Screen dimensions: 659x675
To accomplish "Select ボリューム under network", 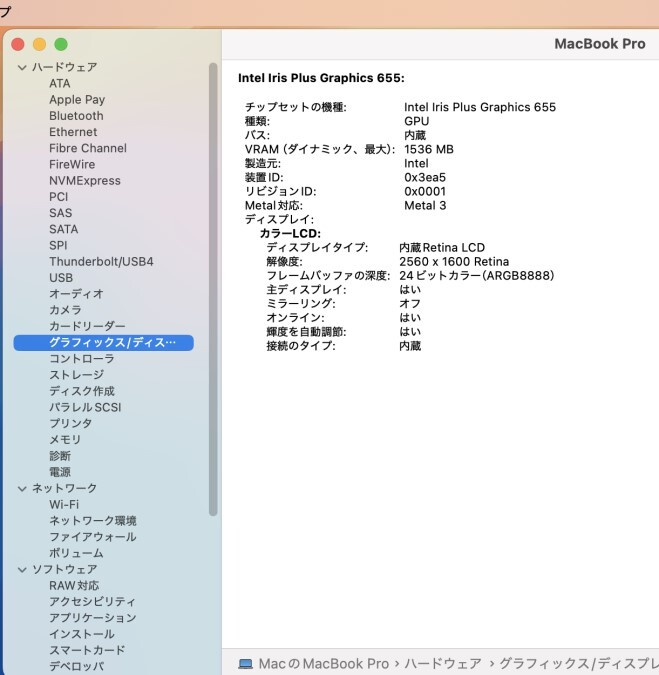I will pos(76,553).
